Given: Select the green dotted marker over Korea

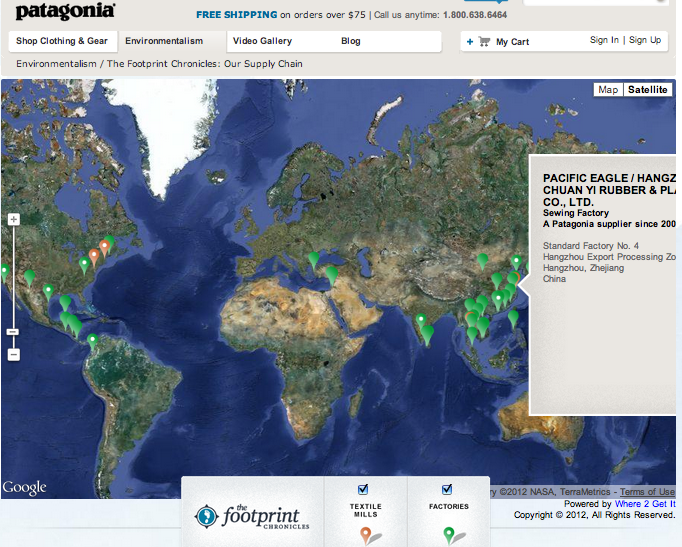Looking at the screenshot, I should [x=516, y=263].
